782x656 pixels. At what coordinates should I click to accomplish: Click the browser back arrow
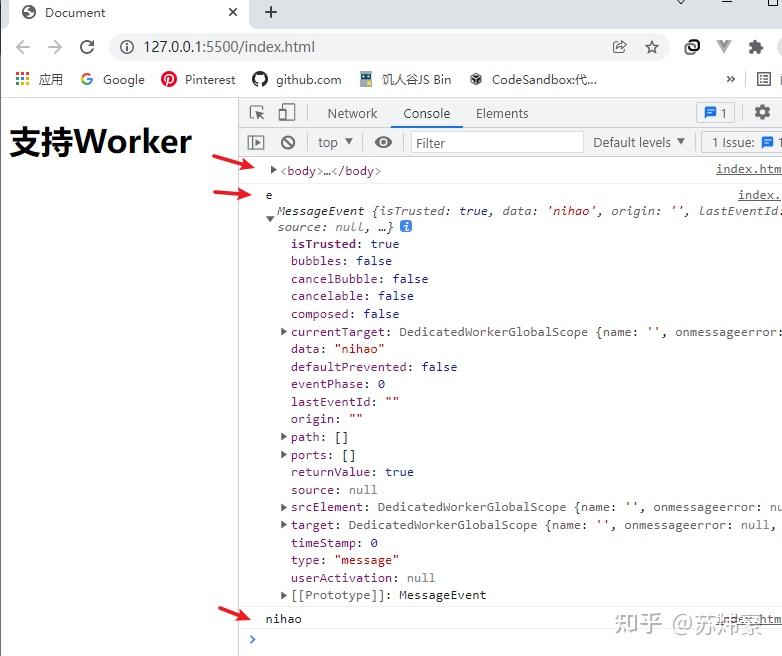click(23, 47)
